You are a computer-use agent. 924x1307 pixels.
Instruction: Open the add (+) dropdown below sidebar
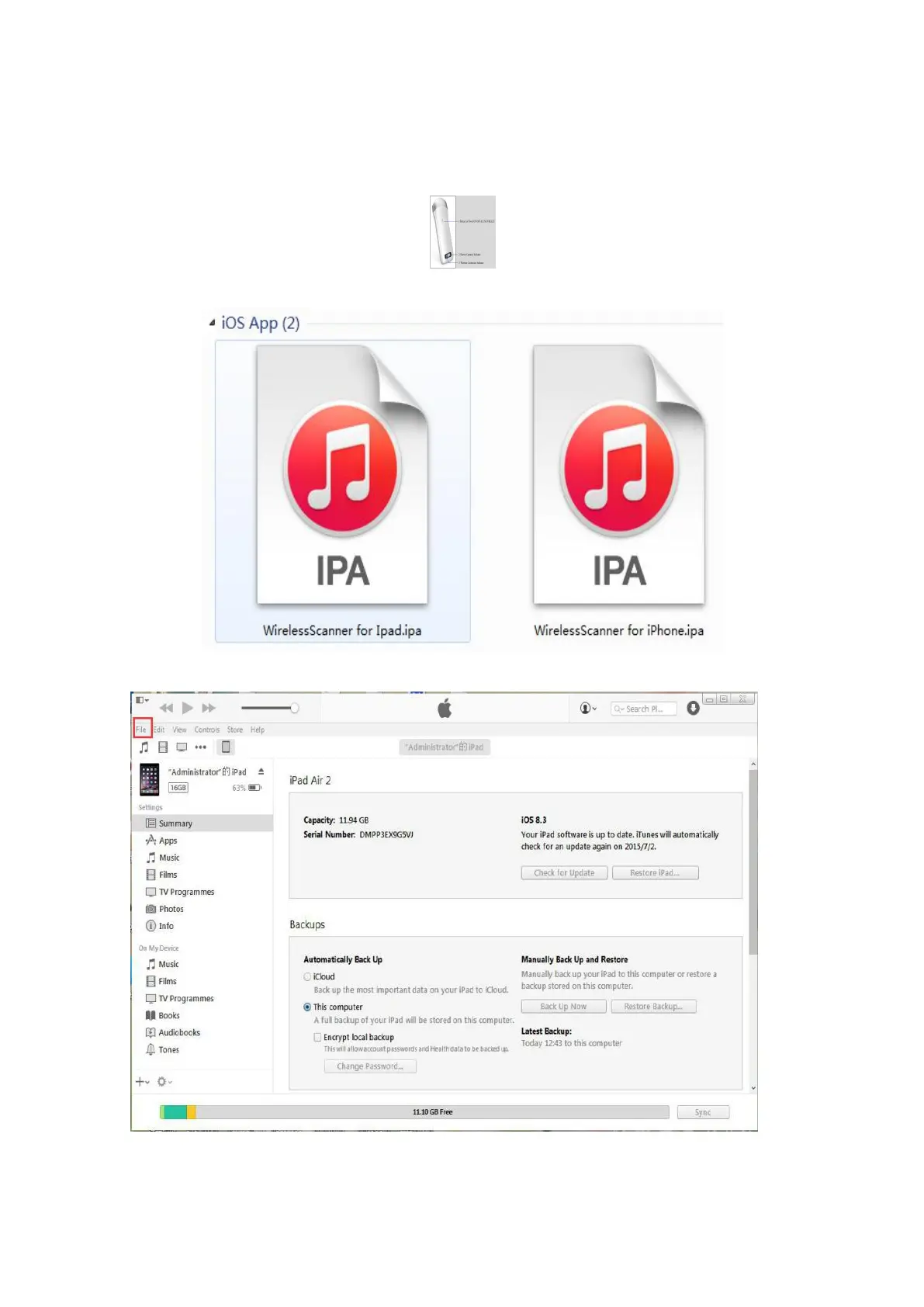tap(143, 1081)
